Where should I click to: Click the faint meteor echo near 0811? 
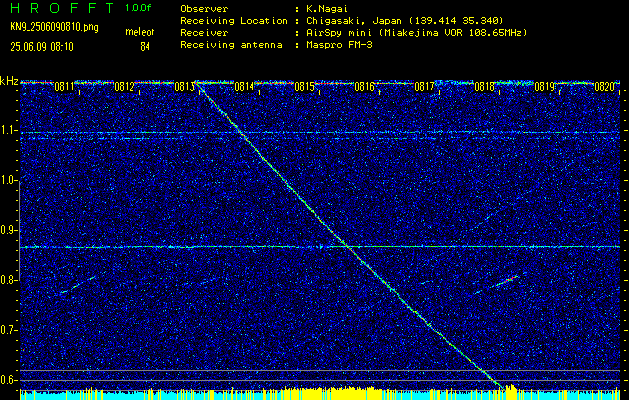click(78, 284)
